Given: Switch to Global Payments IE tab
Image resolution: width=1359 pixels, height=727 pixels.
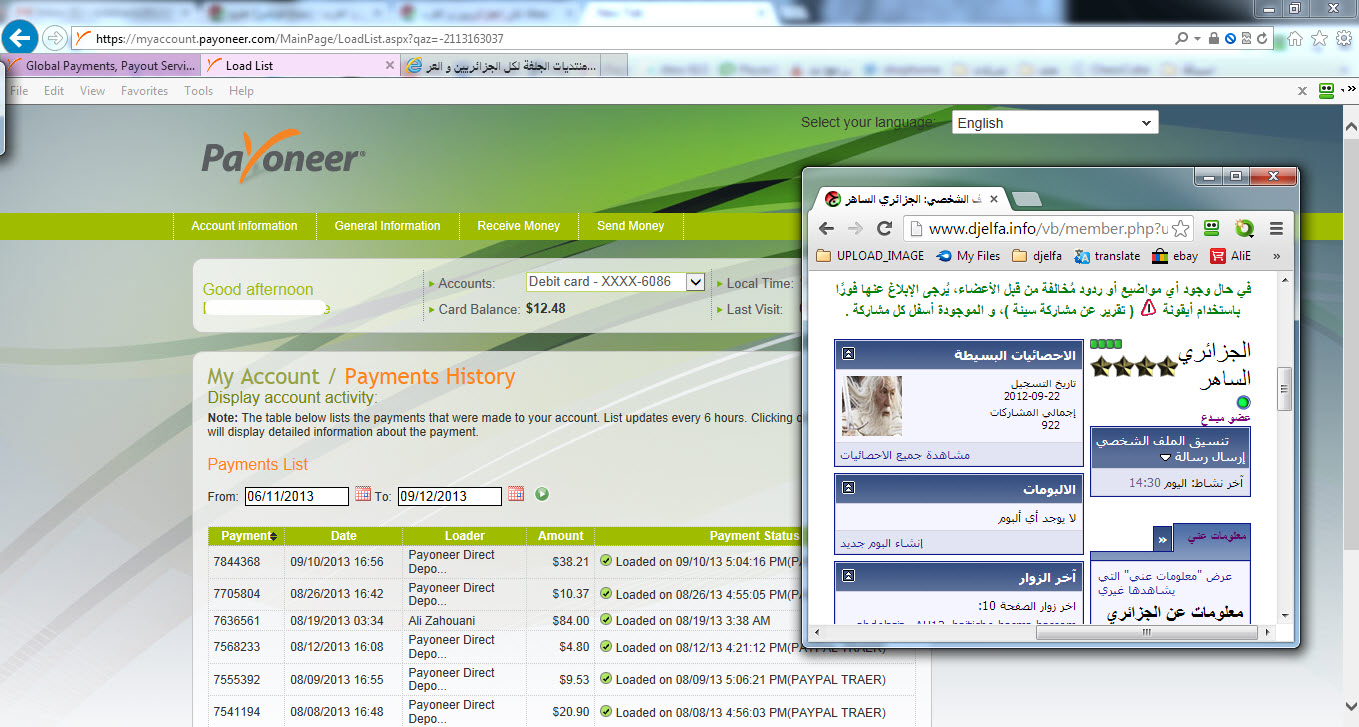Looking at the screenshot, I should [101, 65].
